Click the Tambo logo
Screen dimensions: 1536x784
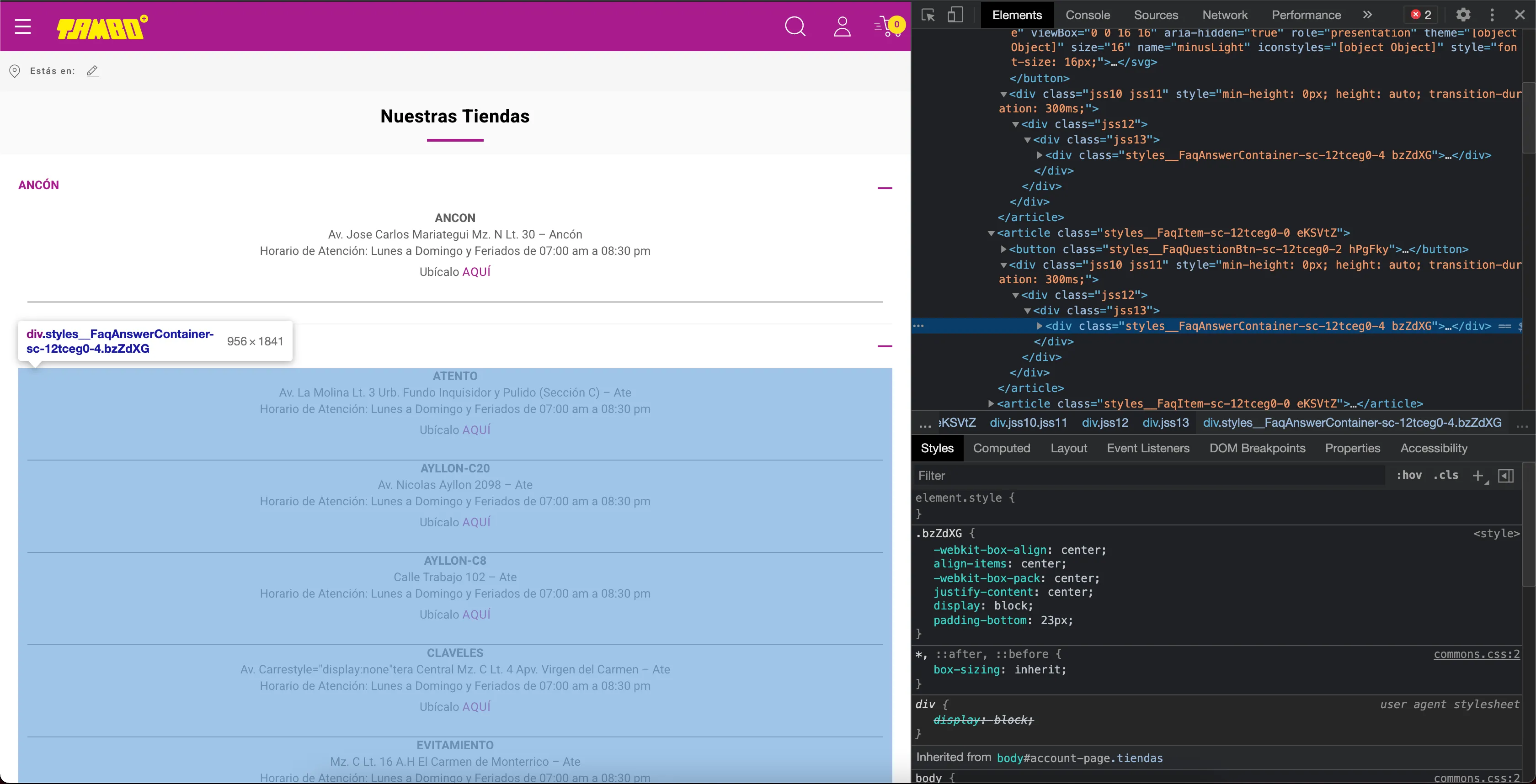pos(102,27)
